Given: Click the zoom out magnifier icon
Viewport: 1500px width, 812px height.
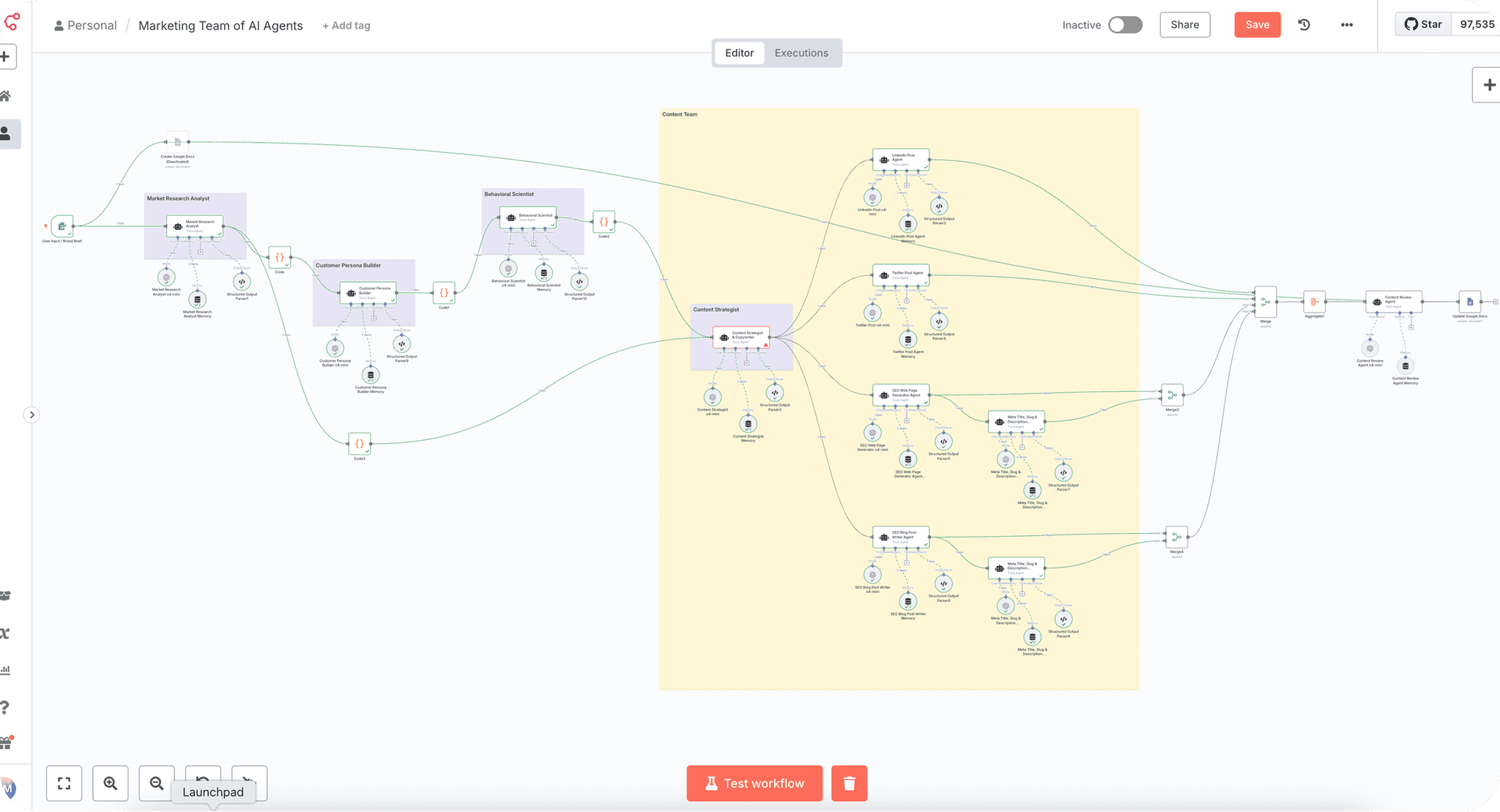Looking at the screenshot, I should [x=157, y=783].
